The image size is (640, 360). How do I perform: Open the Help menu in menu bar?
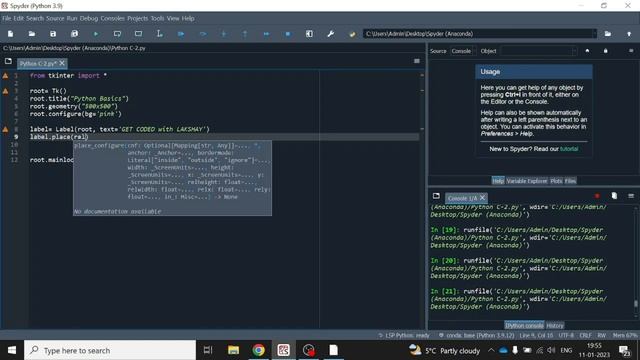tap(188, 18)
